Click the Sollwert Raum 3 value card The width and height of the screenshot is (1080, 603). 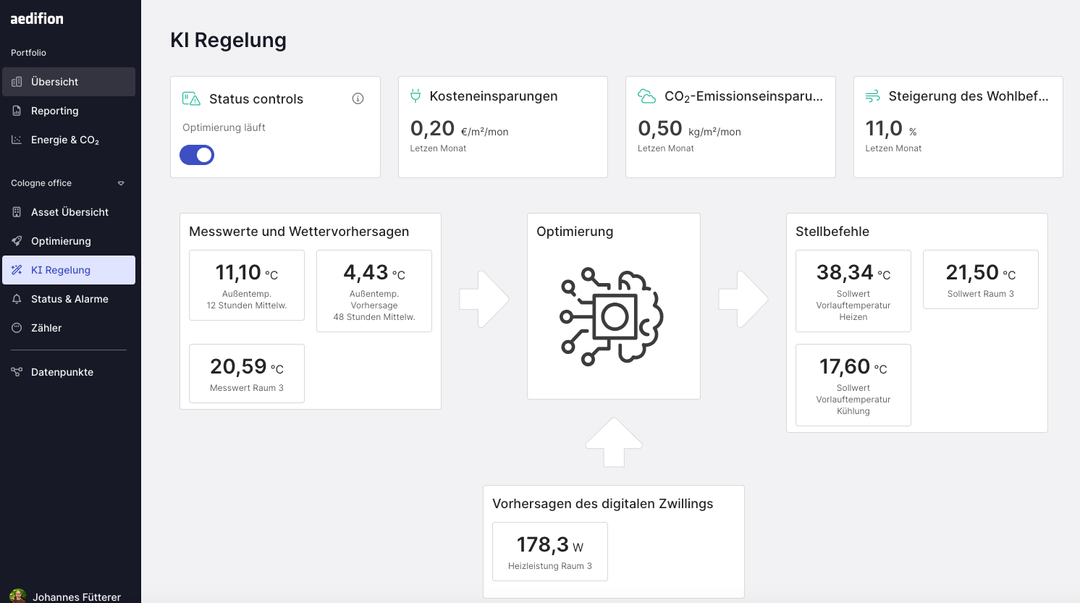980,280
